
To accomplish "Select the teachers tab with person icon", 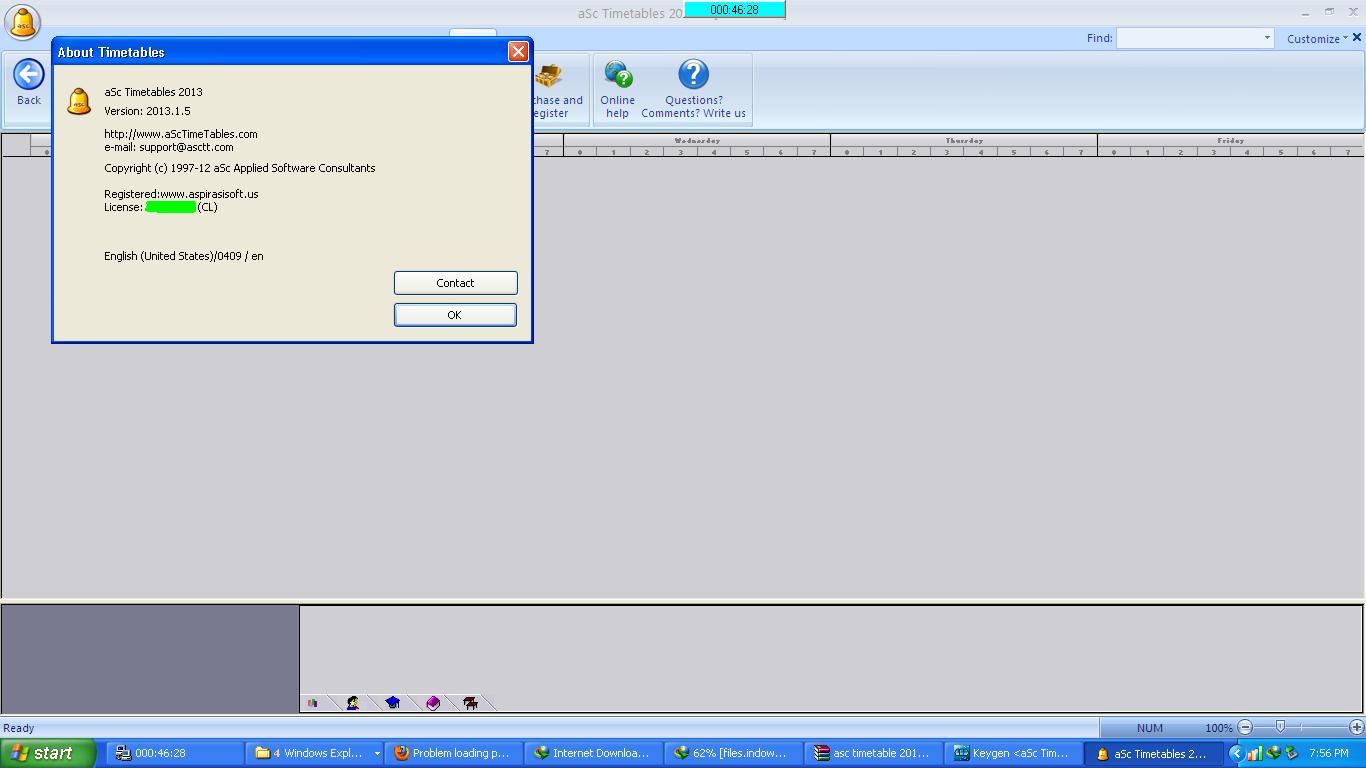I will (353, 703).
